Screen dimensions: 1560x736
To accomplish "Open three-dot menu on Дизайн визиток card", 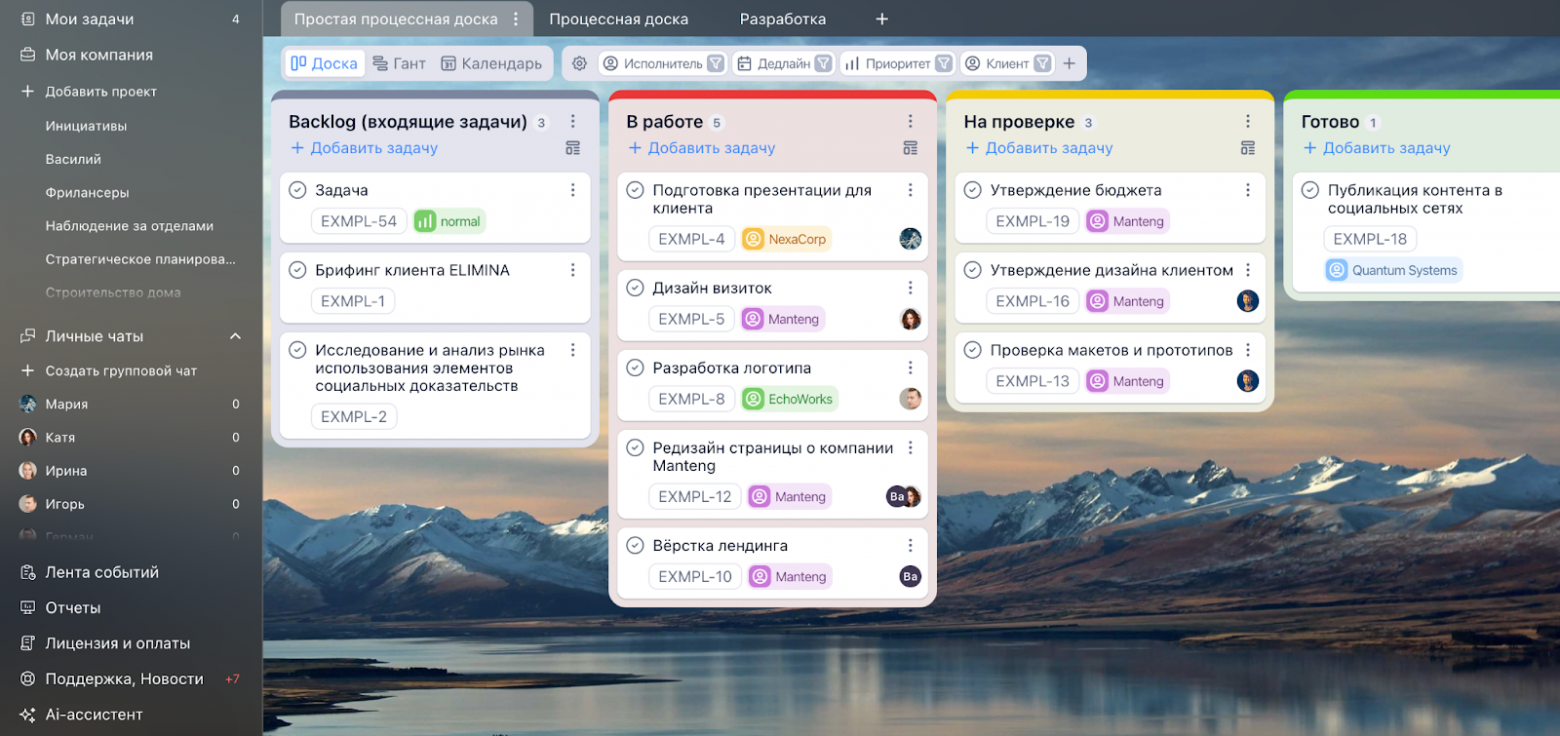I will [910, 288].
